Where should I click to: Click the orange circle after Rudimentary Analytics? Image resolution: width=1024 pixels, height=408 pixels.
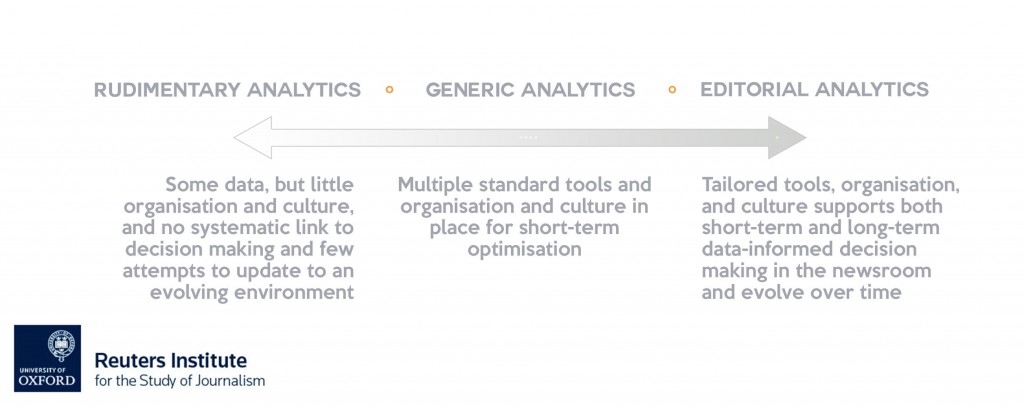(x=389, y=90)
